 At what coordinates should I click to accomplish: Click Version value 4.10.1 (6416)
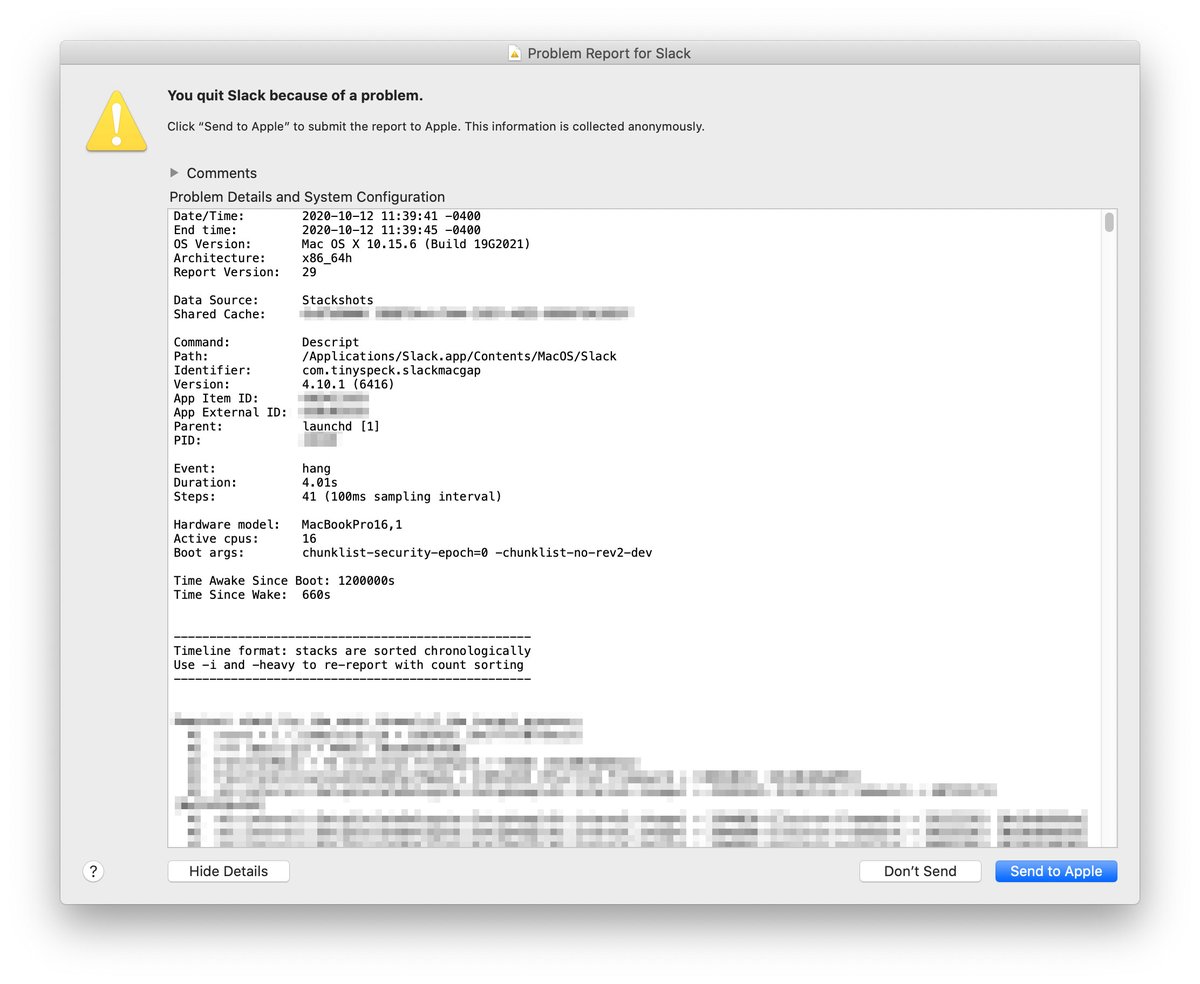[348, 384]
